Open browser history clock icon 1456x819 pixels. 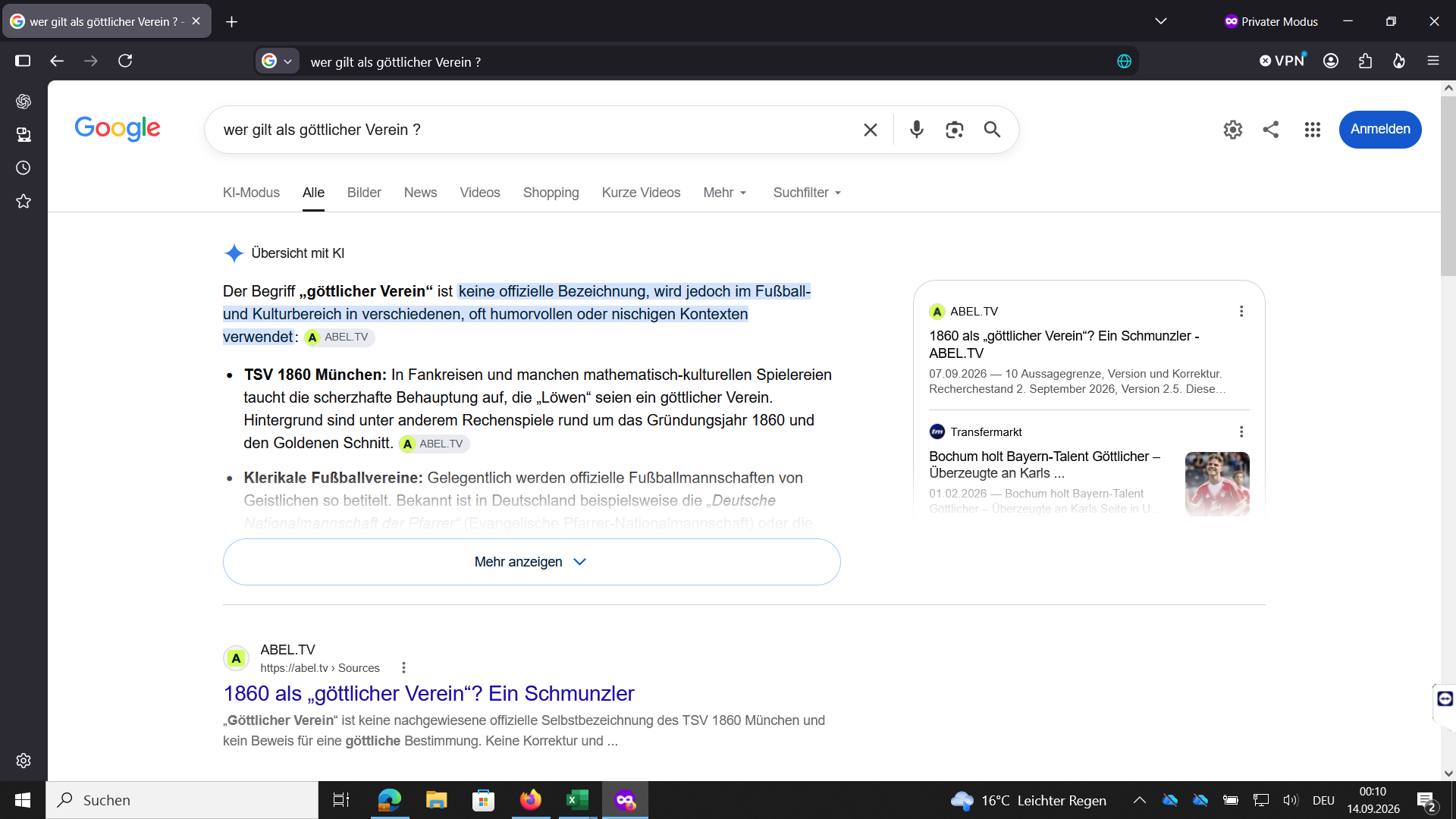(x=24, y=168)
